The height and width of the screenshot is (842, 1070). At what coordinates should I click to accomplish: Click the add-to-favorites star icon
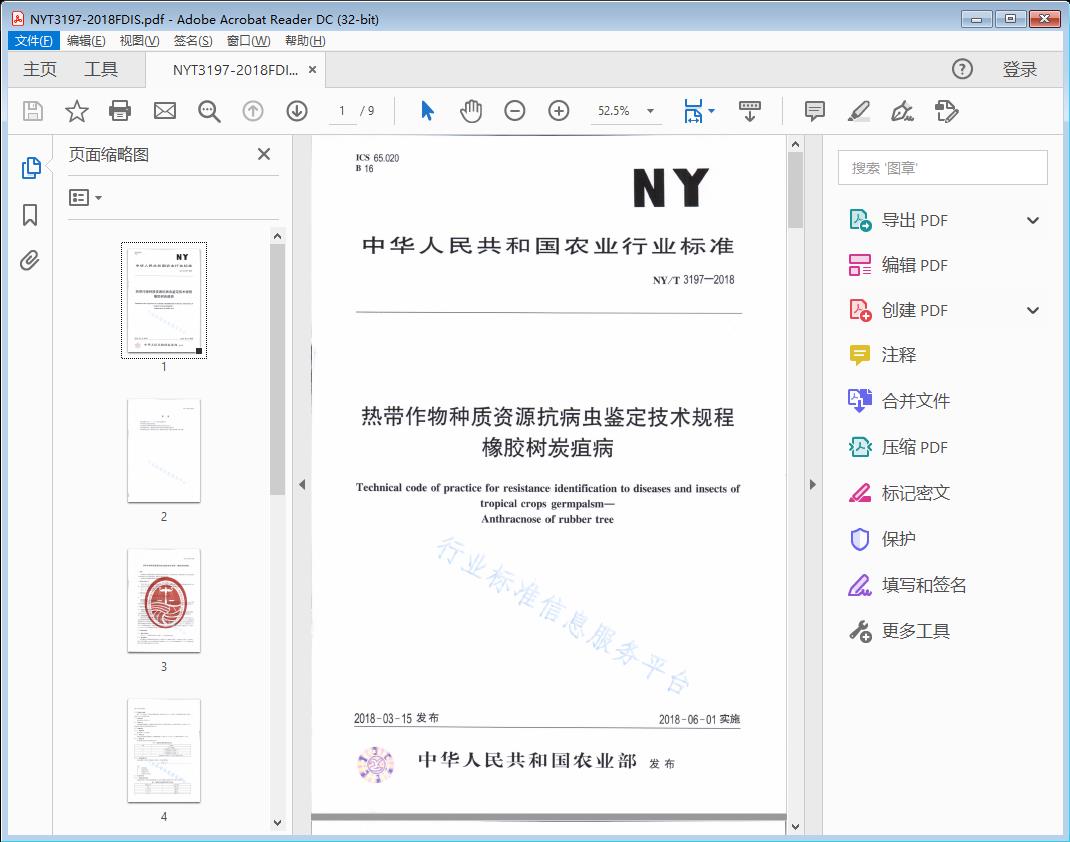click(x=76, y=111)
